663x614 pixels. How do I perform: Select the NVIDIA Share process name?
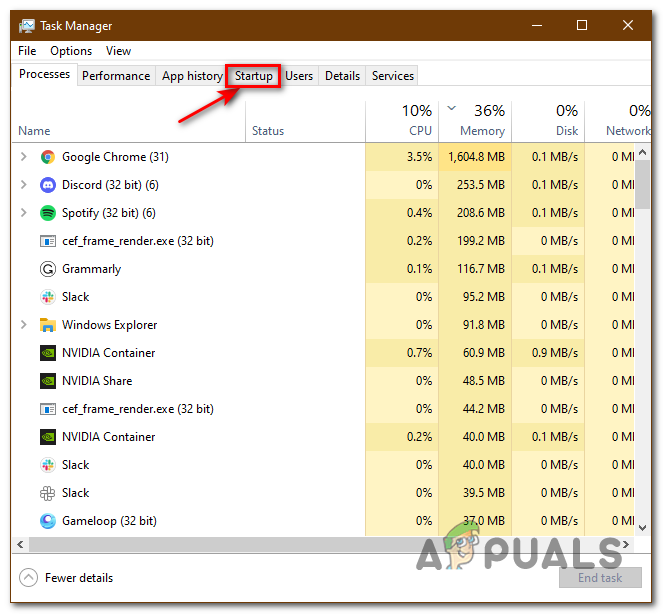point(97,381)
